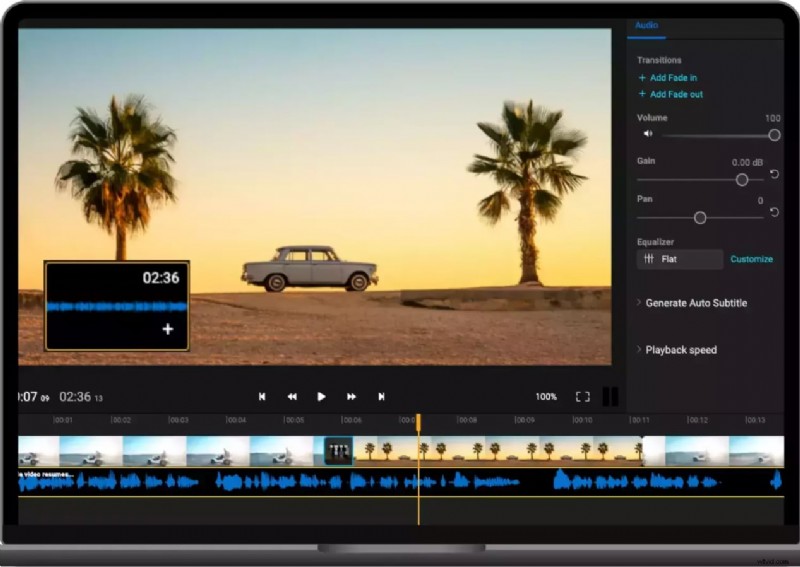Open the Audio tab
The image size is (800, 567).
point(646,25)
